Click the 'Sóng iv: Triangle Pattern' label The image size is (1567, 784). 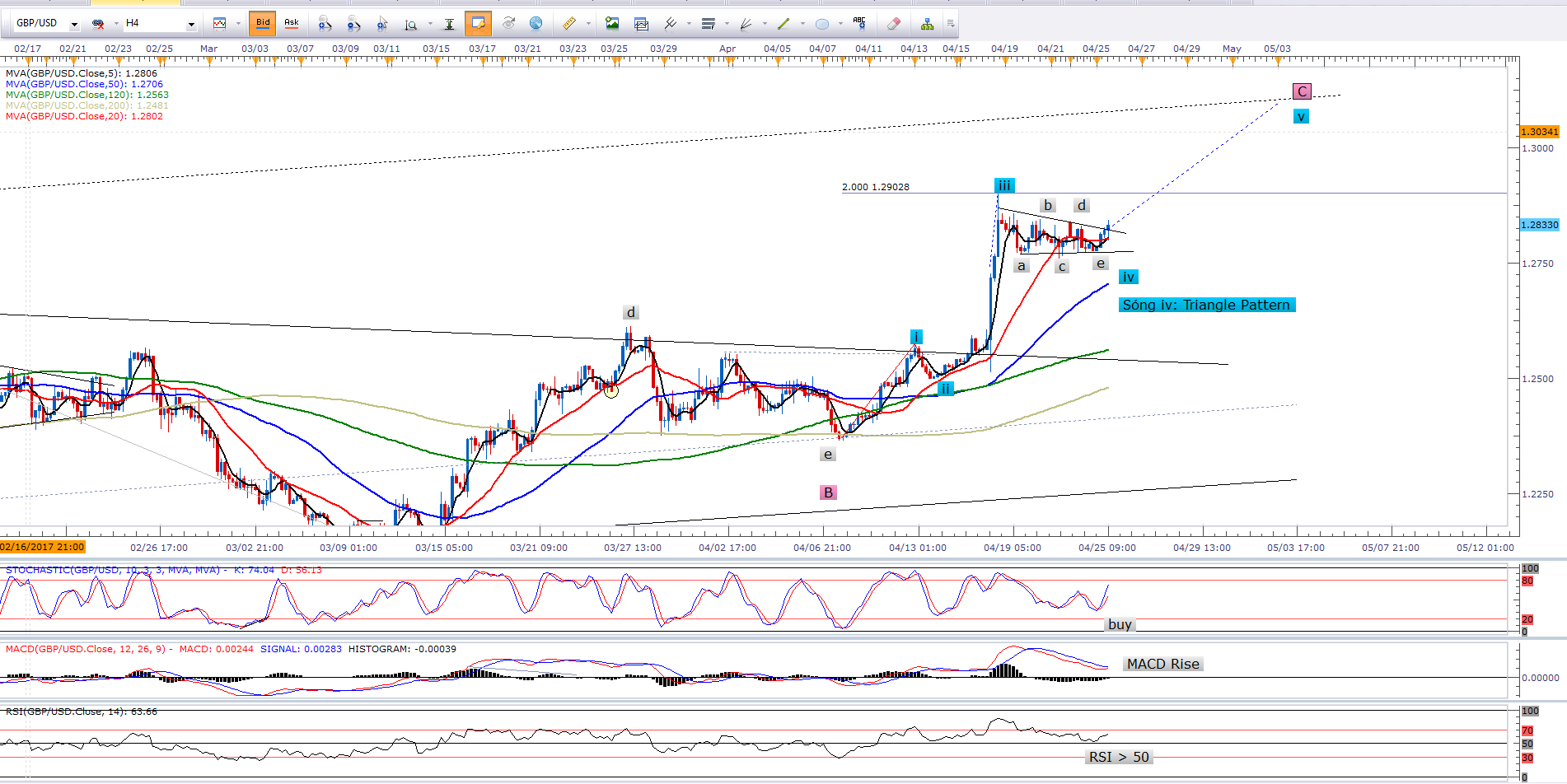1206,305
